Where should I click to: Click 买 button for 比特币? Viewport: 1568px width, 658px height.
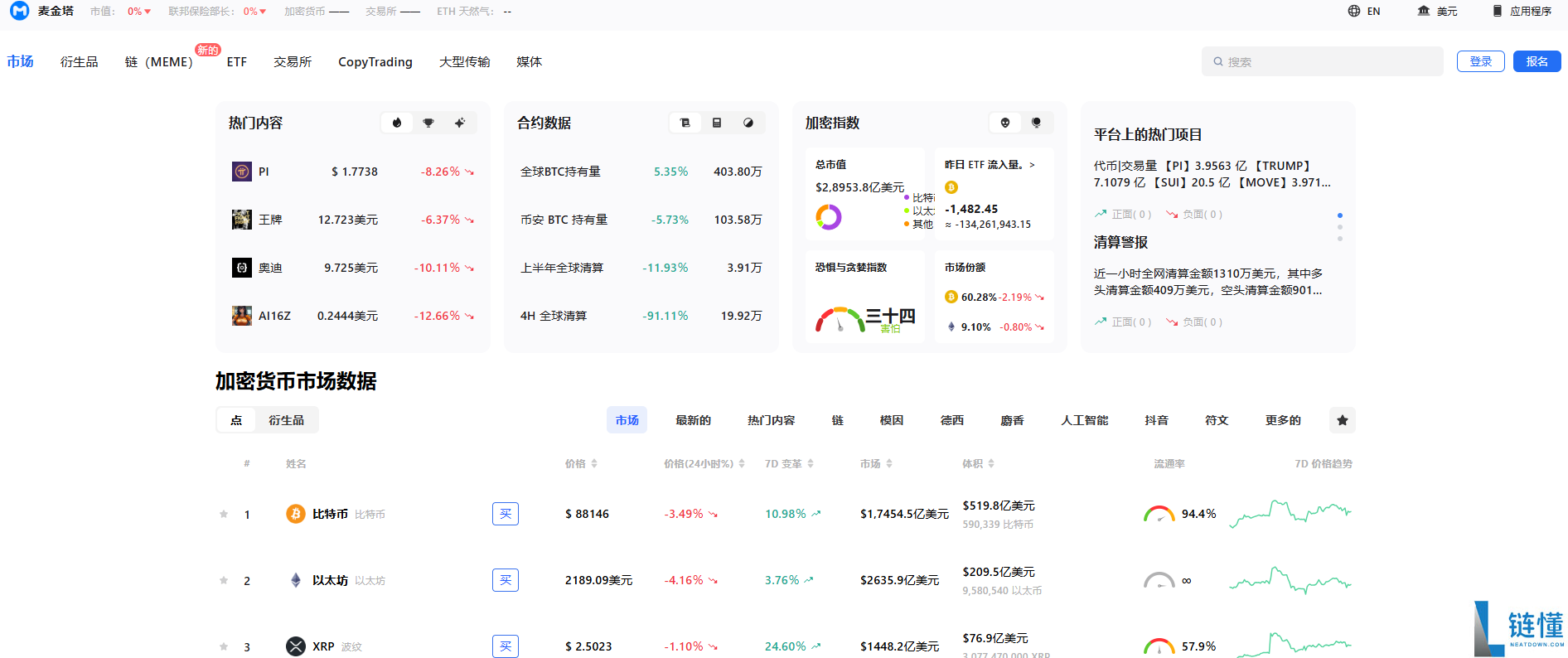[x=506, y=514]
